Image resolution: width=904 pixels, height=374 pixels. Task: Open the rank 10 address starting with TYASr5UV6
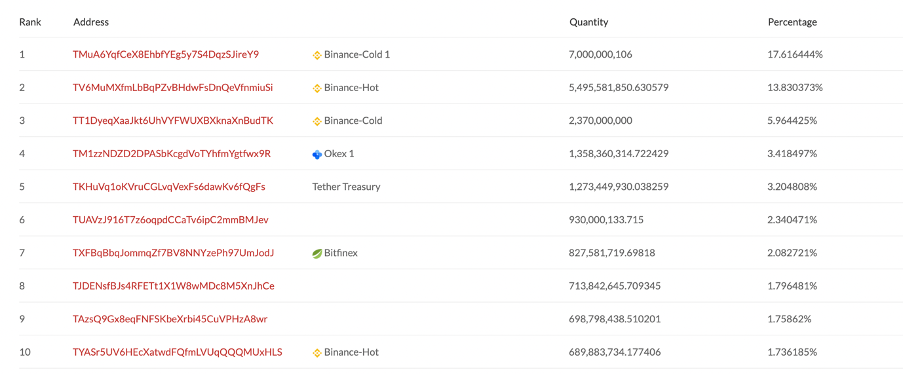tap(178, 352)
